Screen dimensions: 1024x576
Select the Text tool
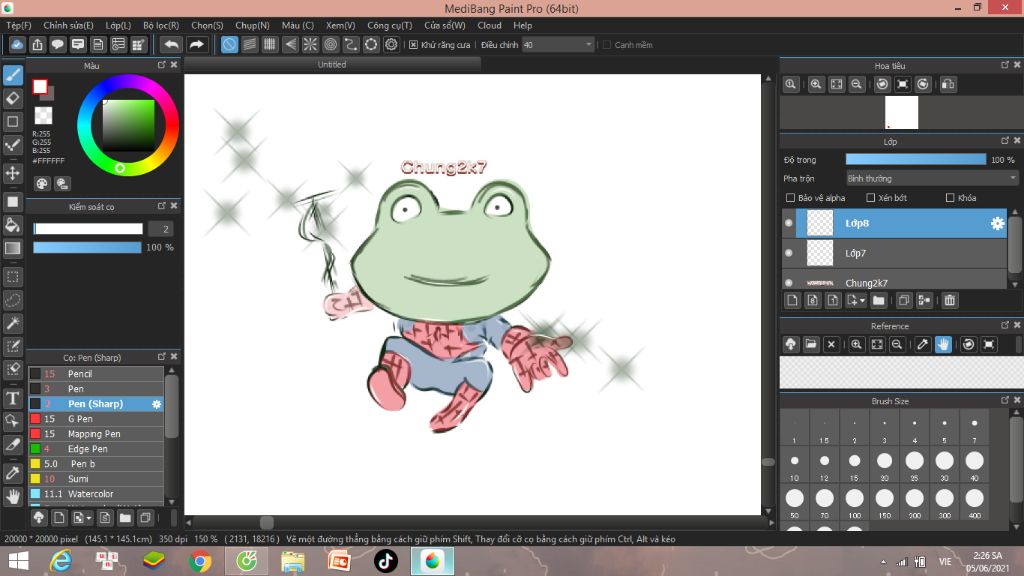[12, 398]
